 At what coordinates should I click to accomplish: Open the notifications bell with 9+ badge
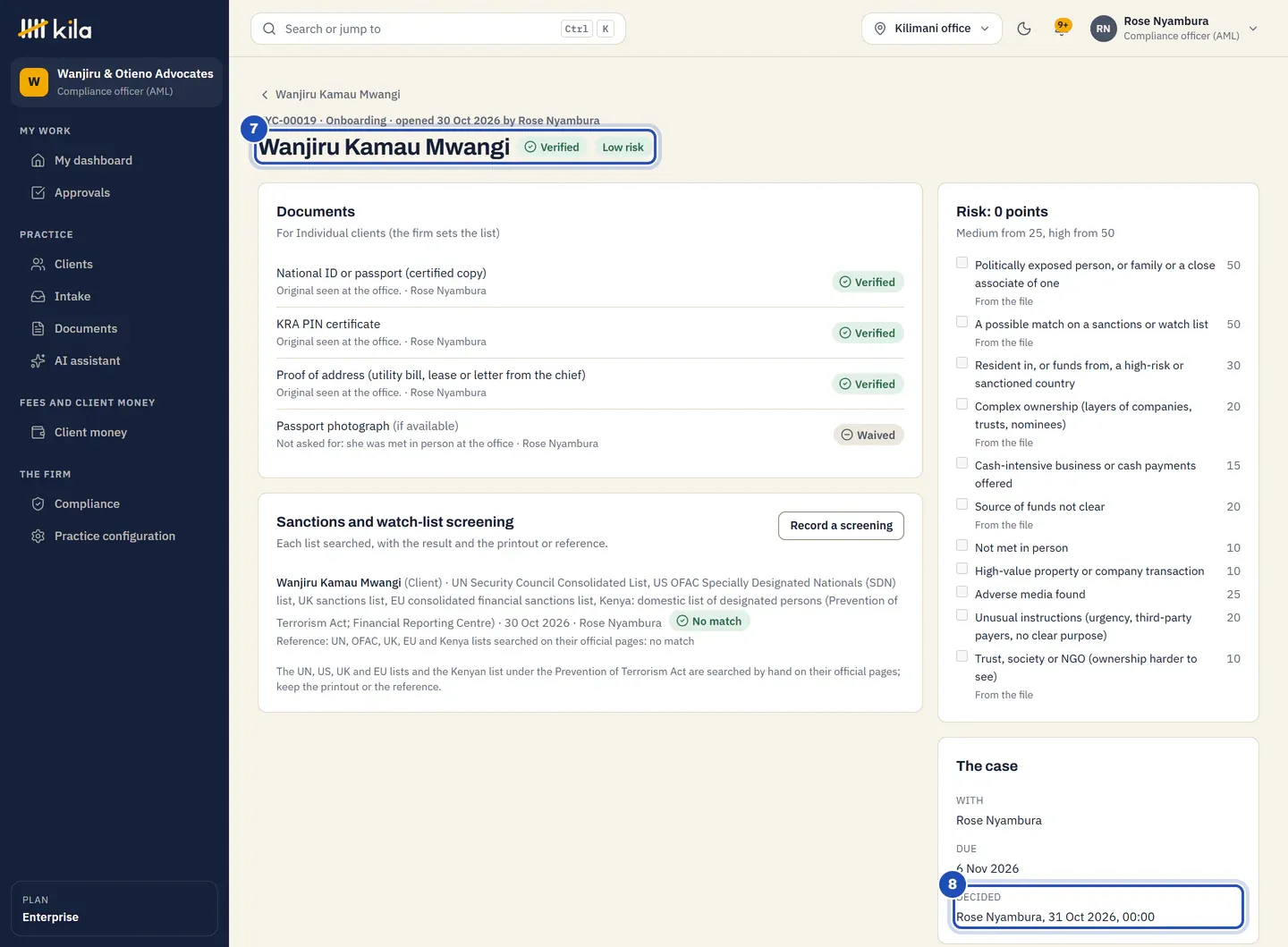(1062, 29)
